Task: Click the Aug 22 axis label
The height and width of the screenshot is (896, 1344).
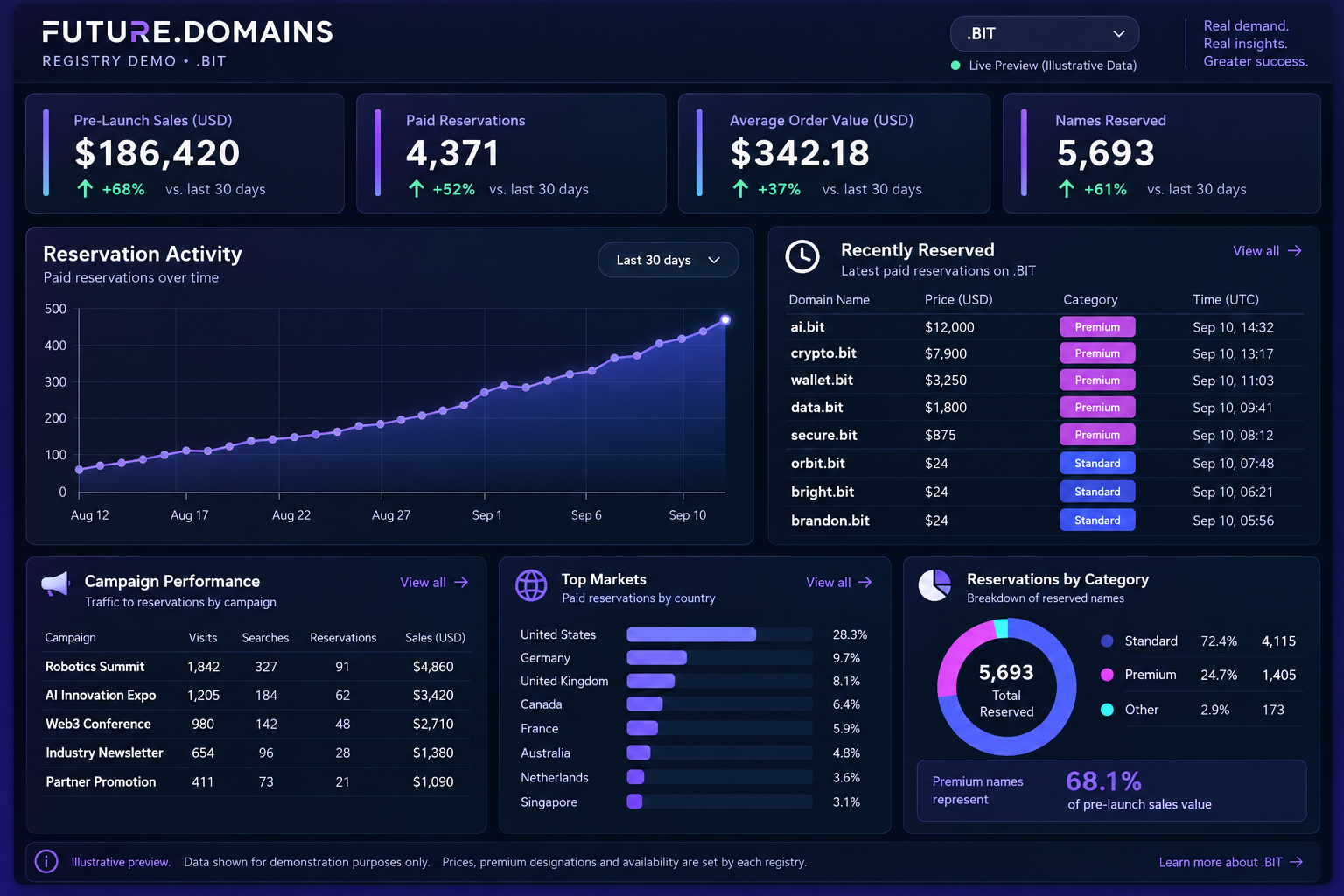Action: (x=291, y=515)
